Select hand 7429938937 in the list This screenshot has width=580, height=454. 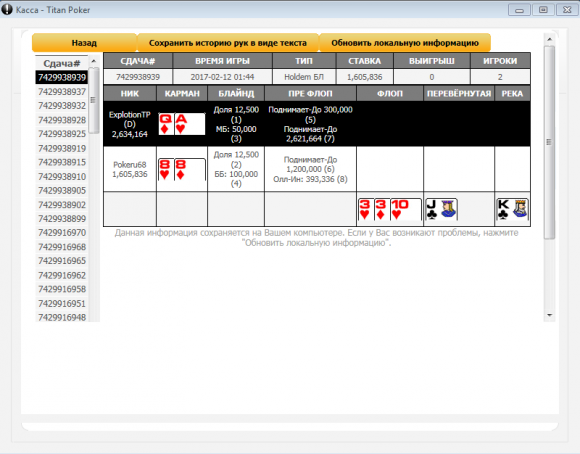pos(62,92)
